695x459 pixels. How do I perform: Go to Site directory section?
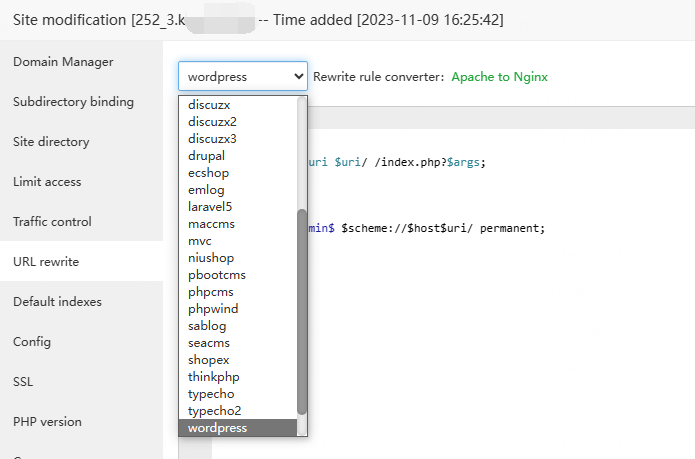click(x=51, y=142)
